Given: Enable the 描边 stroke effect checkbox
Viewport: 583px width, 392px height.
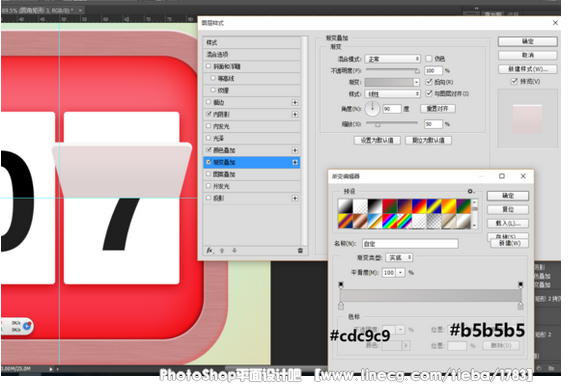Looking at the screenshot, I should click(209, 102).
